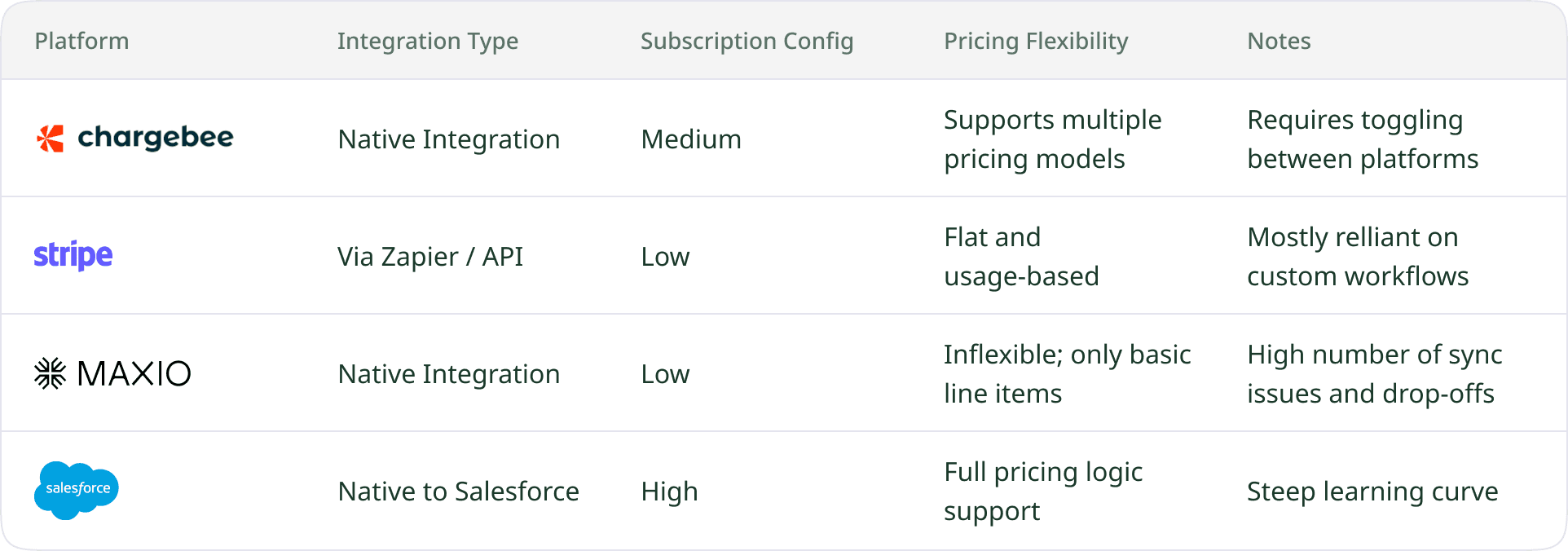The image size is (1568, 551).
Task: Click the Full pricing logic support cell
Action: coord(1043,491)
